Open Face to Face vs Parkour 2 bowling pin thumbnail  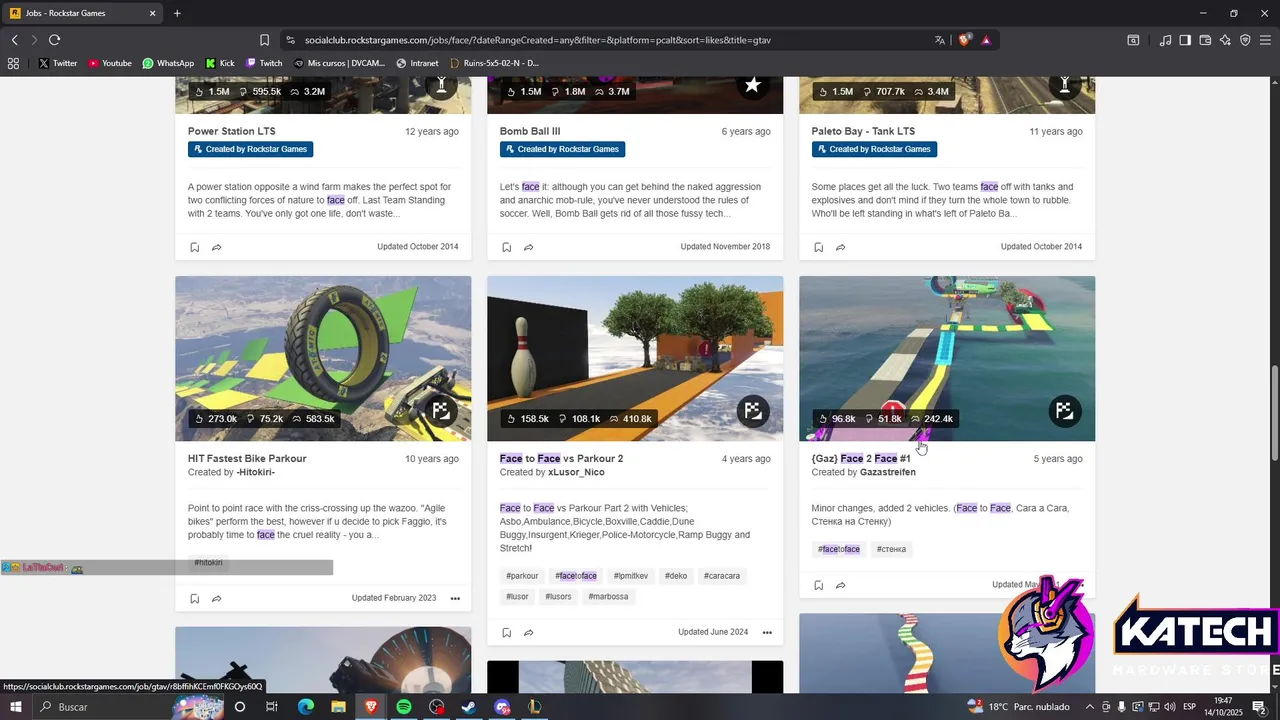tap(635, 358)
